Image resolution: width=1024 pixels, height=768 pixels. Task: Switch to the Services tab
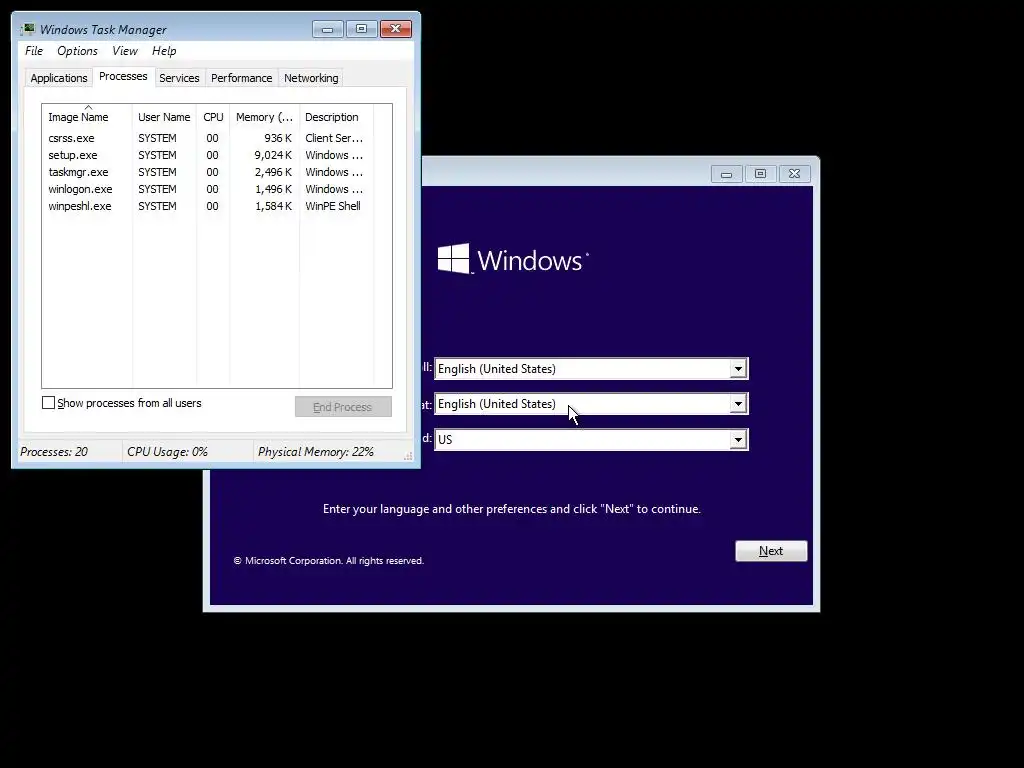tap(179, 78)
